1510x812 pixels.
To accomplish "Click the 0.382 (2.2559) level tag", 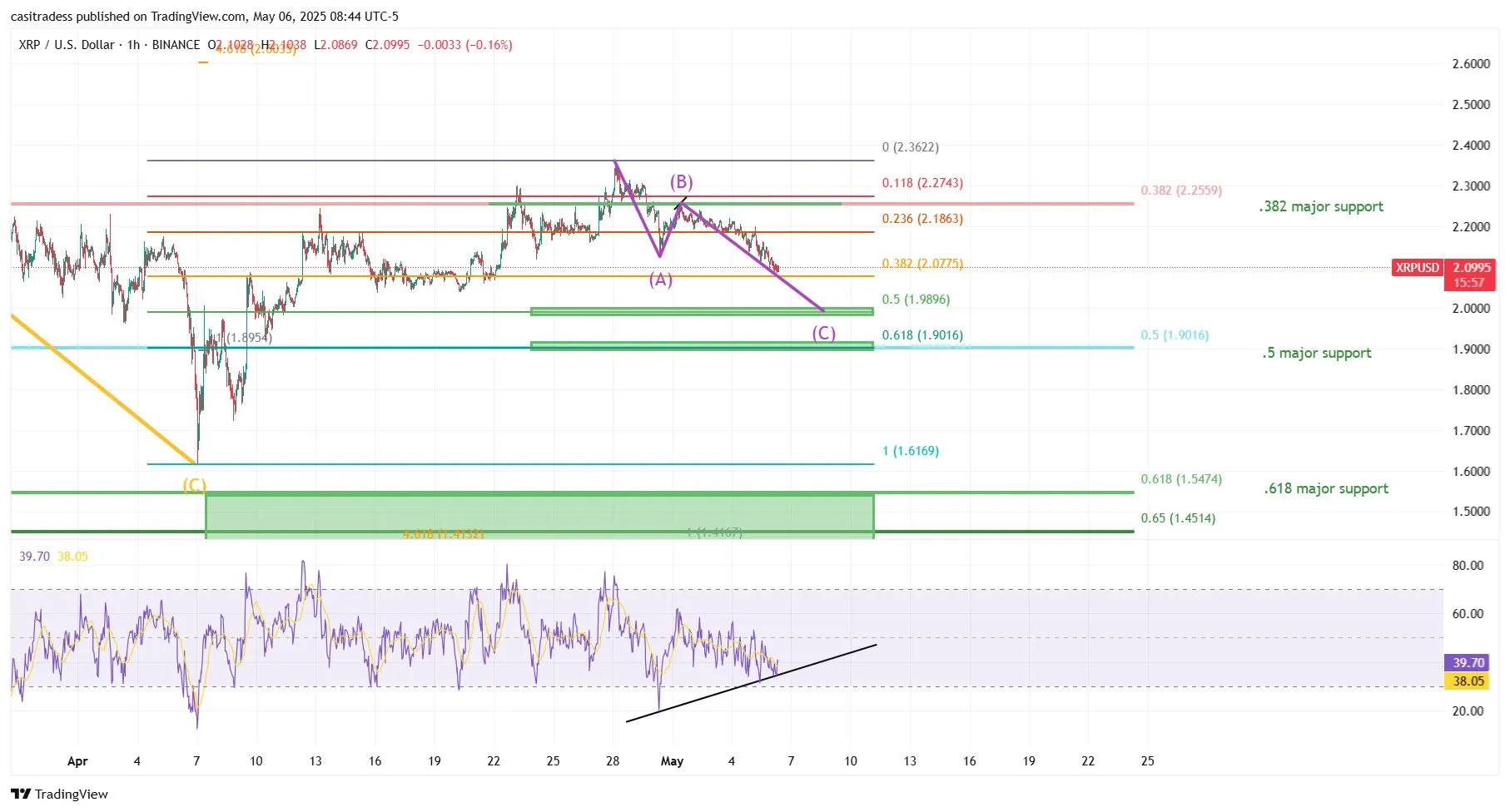I will 1180,190.
